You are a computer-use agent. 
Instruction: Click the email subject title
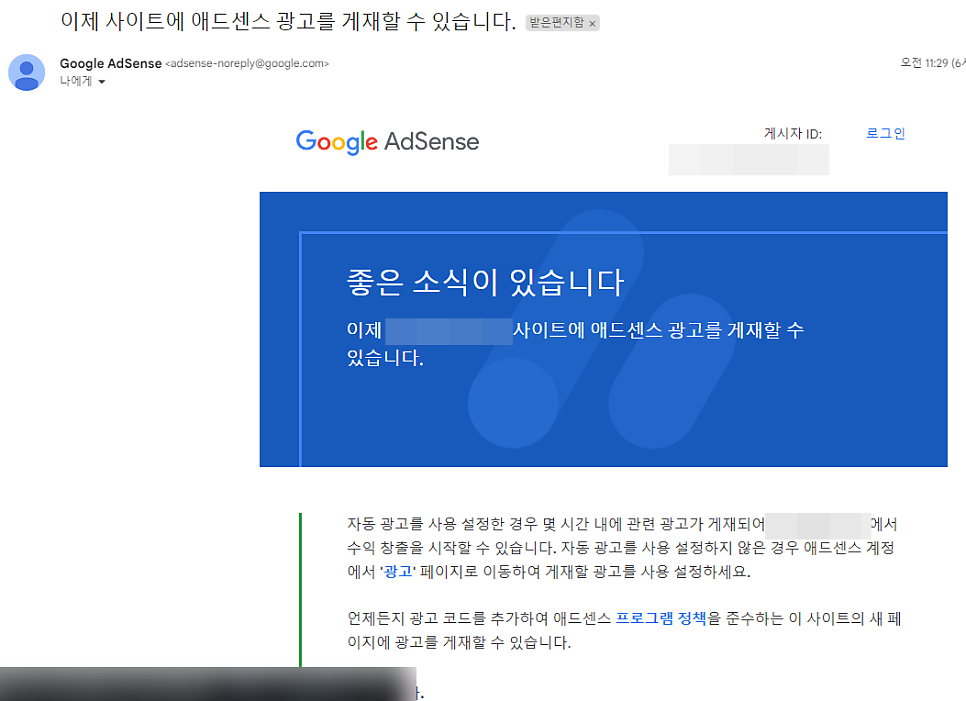click(288, 22)
